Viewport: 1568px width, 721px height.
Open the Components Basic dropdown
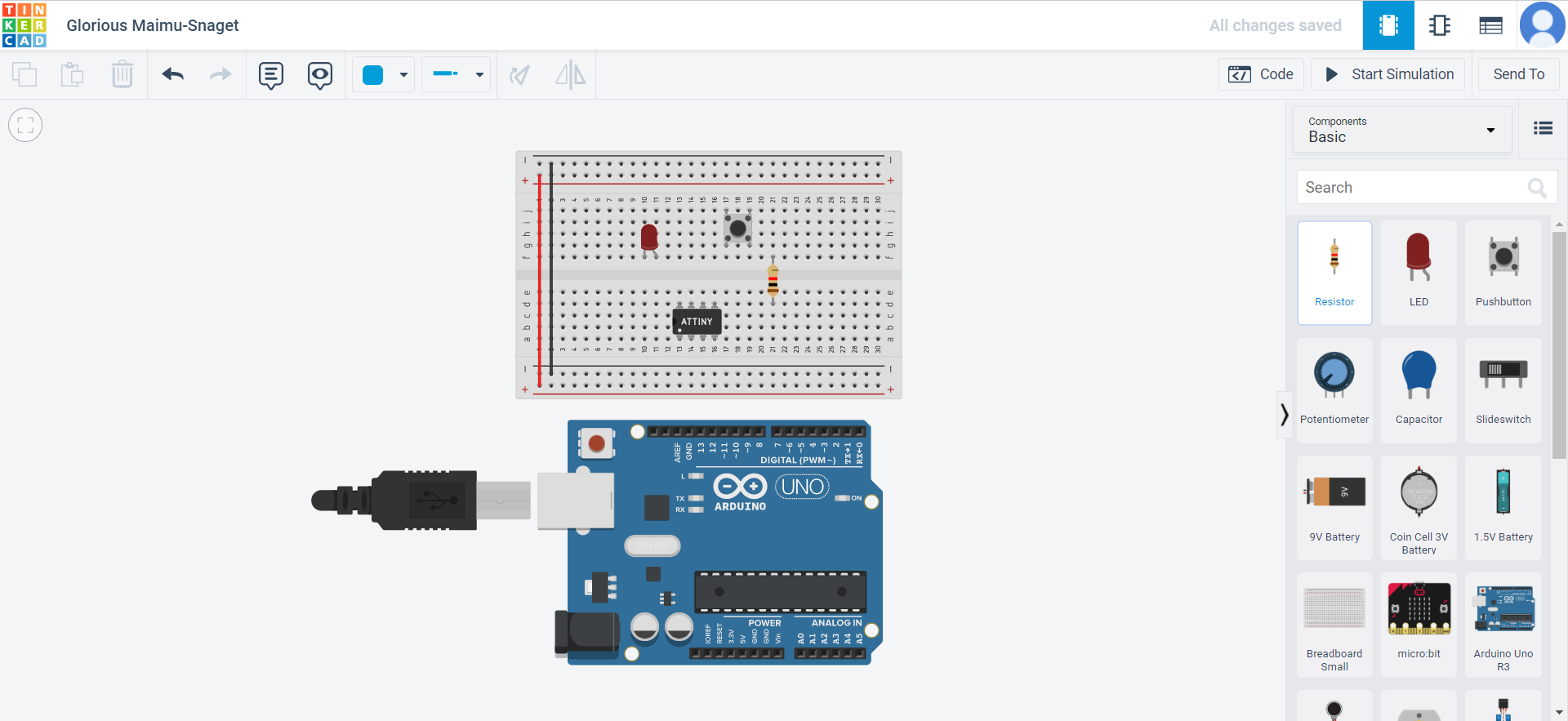(x=1402, y=130)
